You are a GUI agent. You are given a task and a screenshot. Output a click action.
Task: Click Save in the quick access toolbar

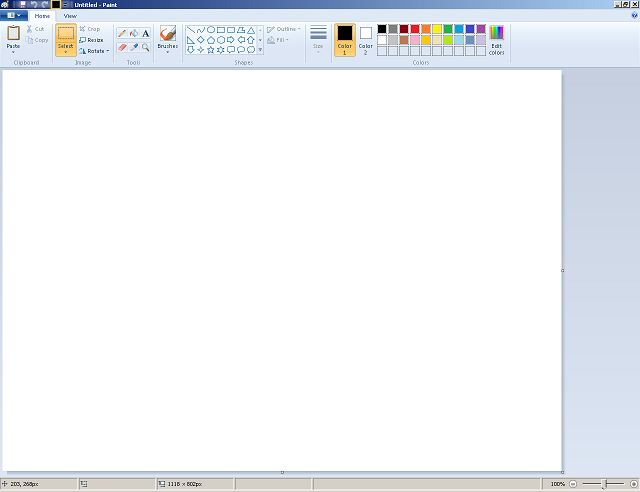coord(22,4)
